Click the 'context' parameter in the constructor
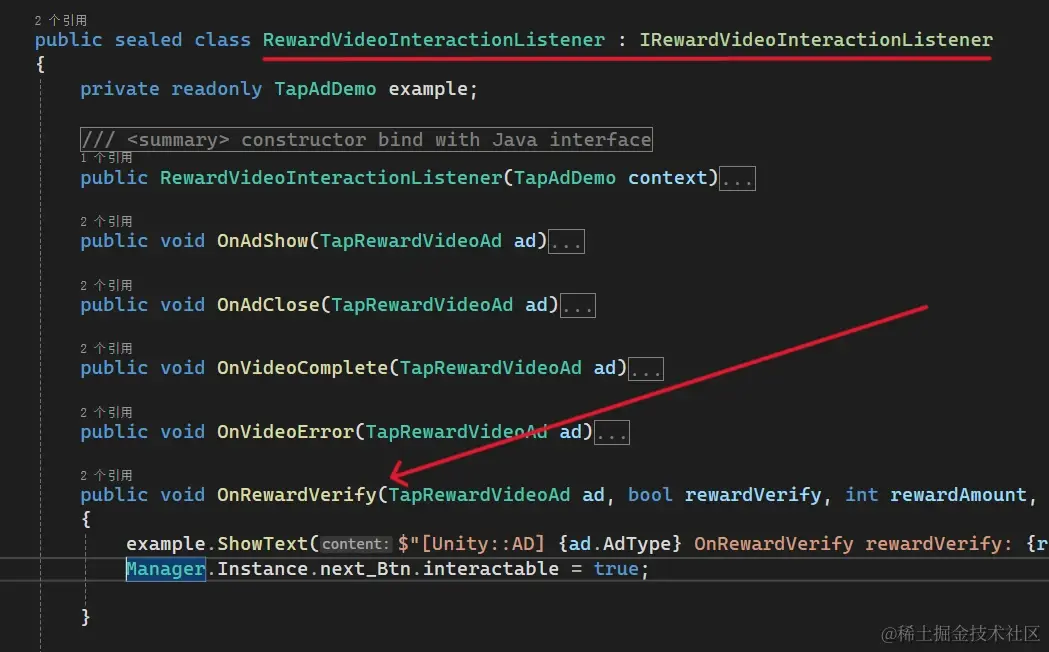This screenshot has height=652, width=1049. (667, 178)
